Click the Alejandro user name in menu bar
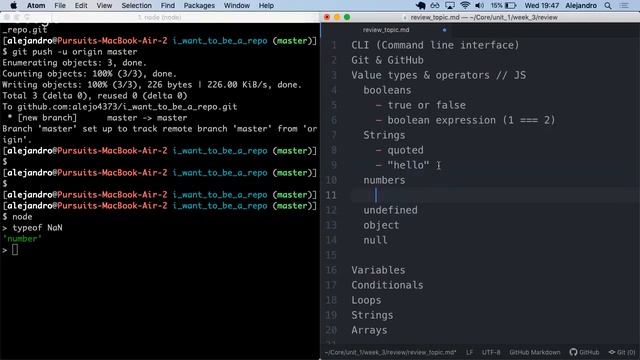Image resolution: width=640 pixels, height=360 pixels. click(x=581, y=5)
